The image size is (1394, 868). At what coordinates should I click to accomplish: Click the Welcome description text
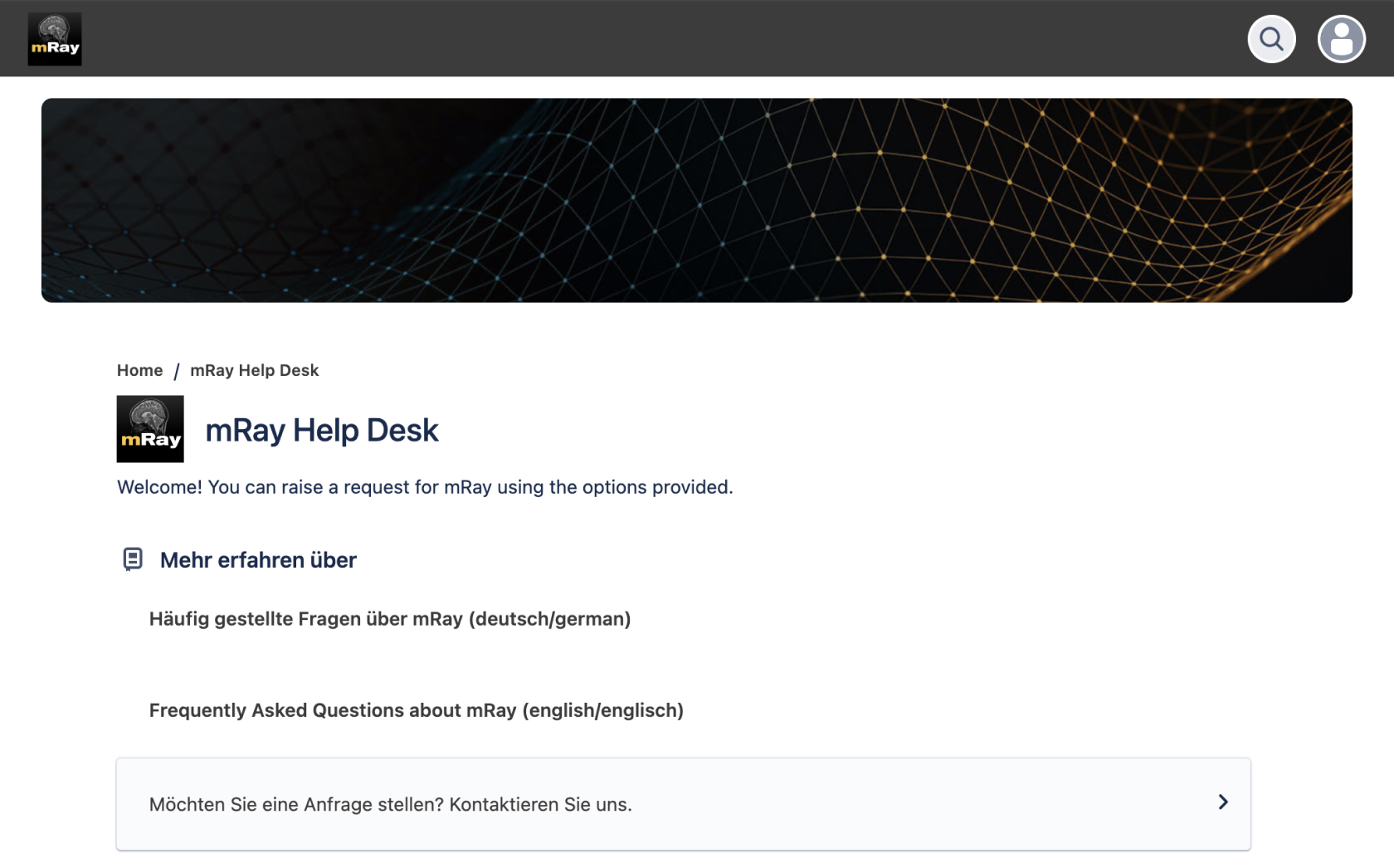(425, 487)
